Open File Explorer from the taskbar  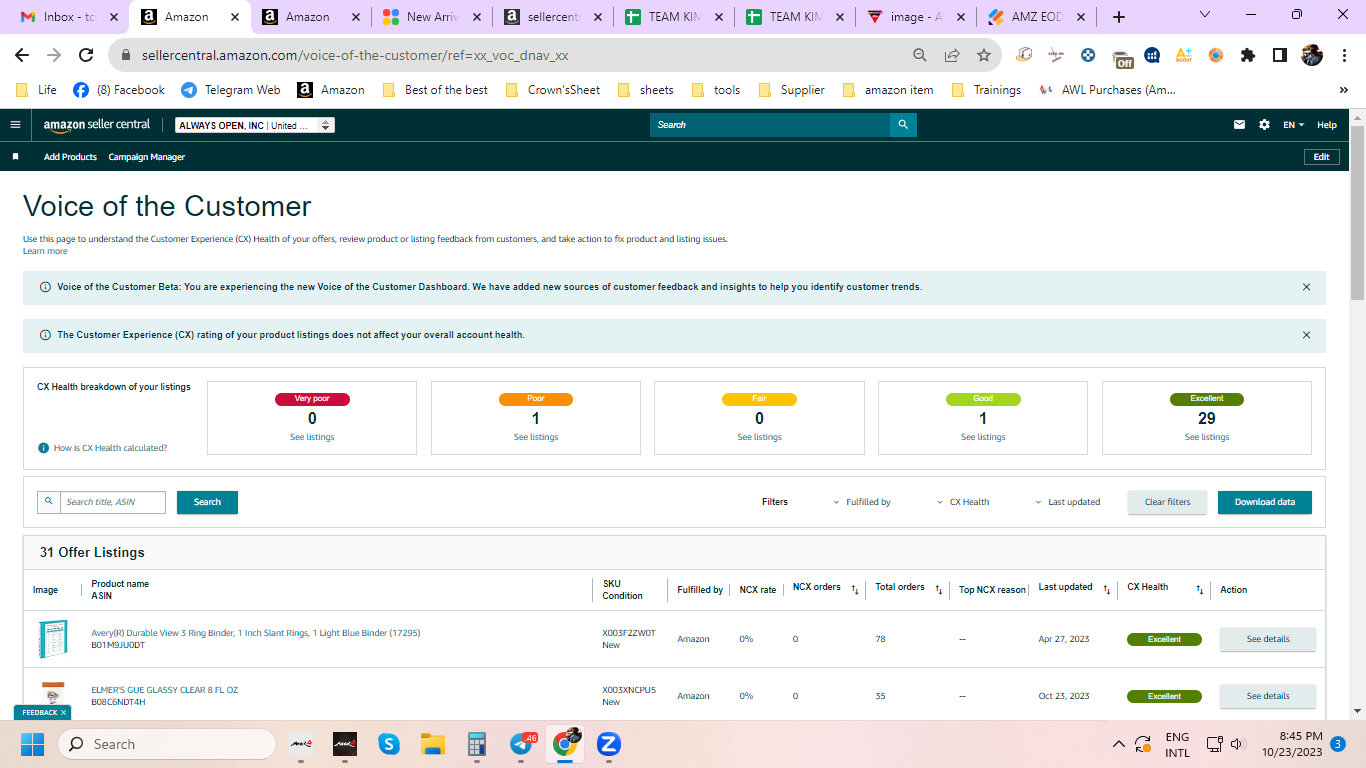(433, 744)
